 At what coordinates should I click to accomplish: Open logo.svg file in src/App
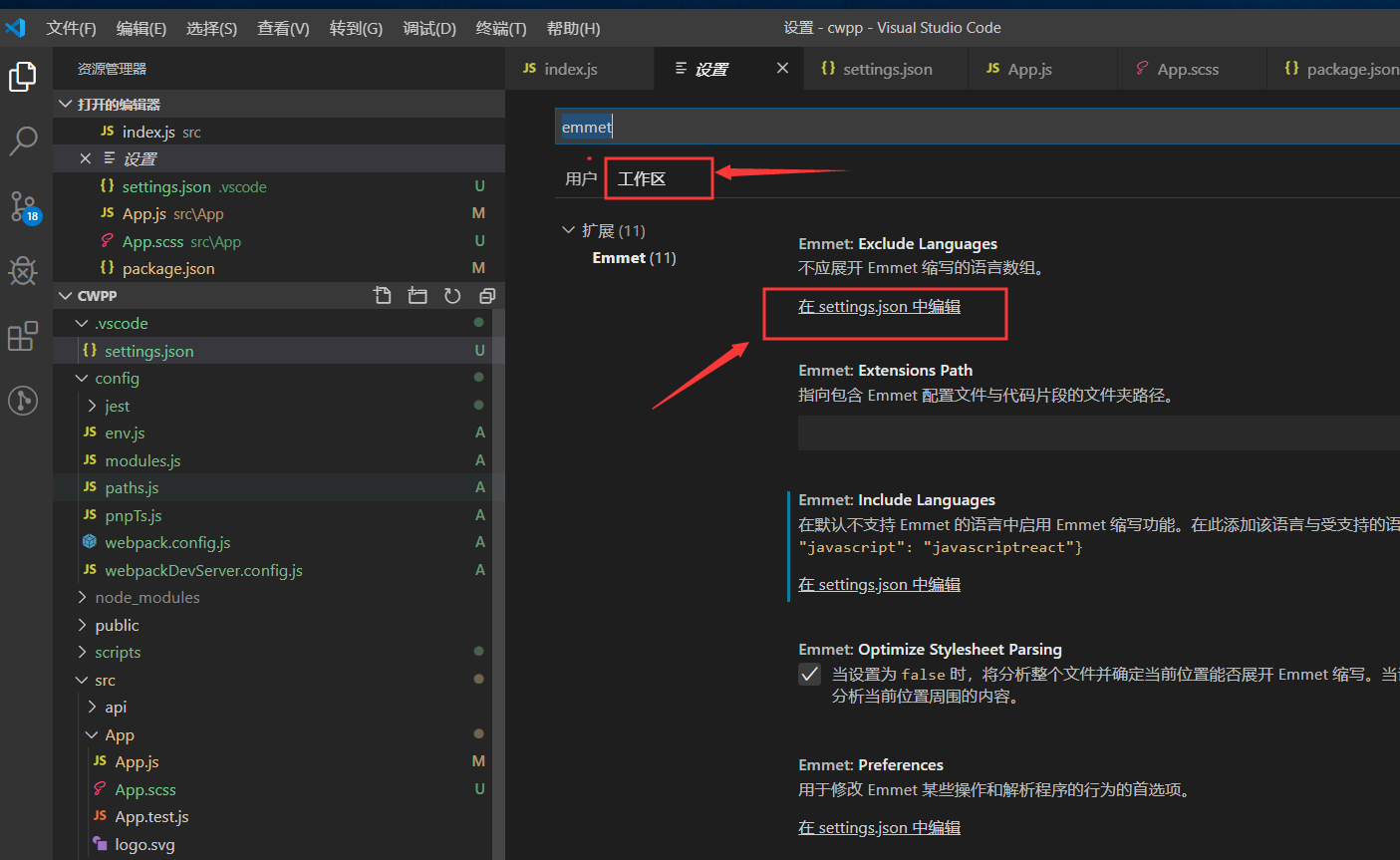click(144, 844)
